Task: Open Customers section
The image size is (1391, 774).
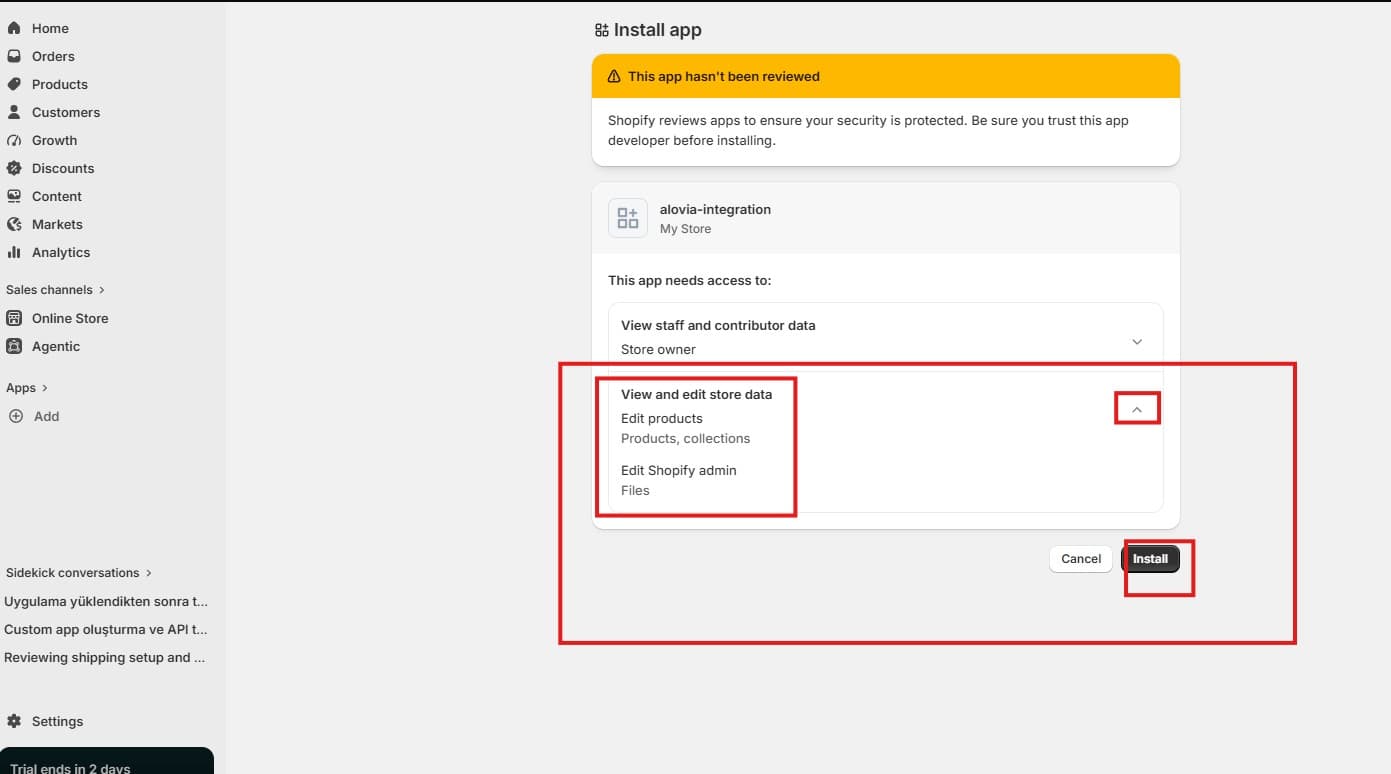Action: point(66,112)
